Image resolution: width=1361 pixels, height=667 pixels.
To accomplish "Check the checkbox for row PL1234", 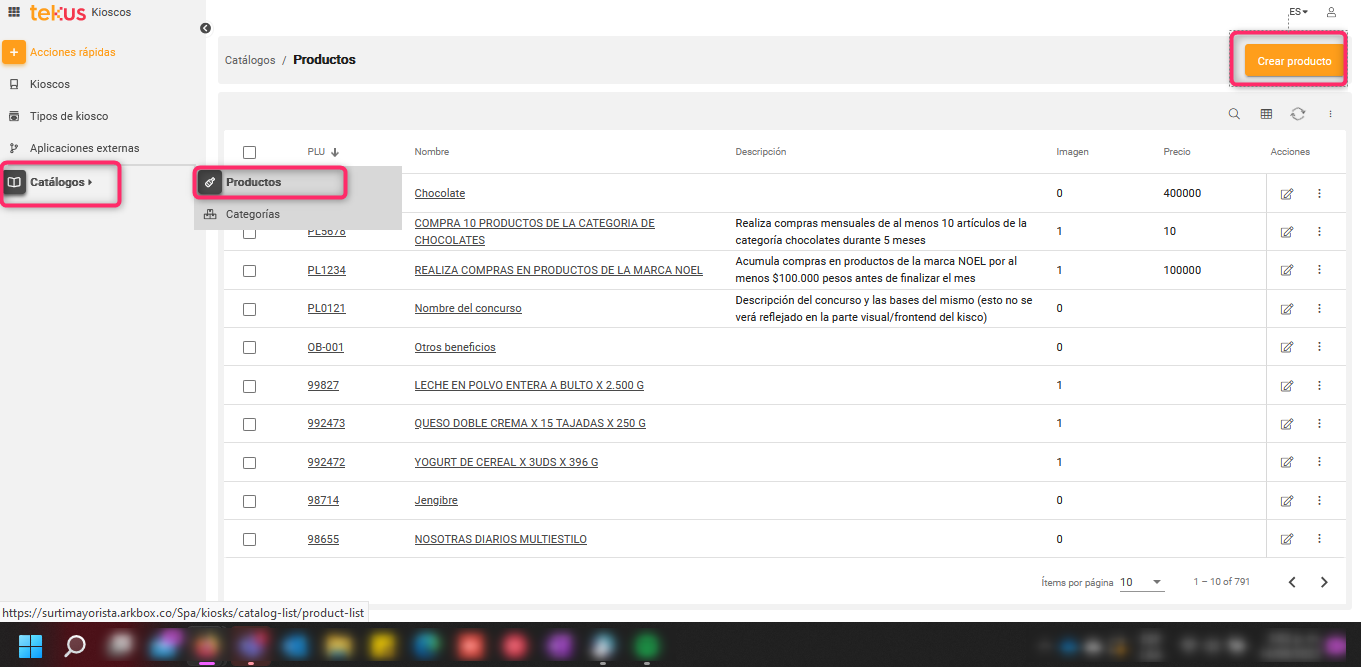I will (x=249, y=270).
